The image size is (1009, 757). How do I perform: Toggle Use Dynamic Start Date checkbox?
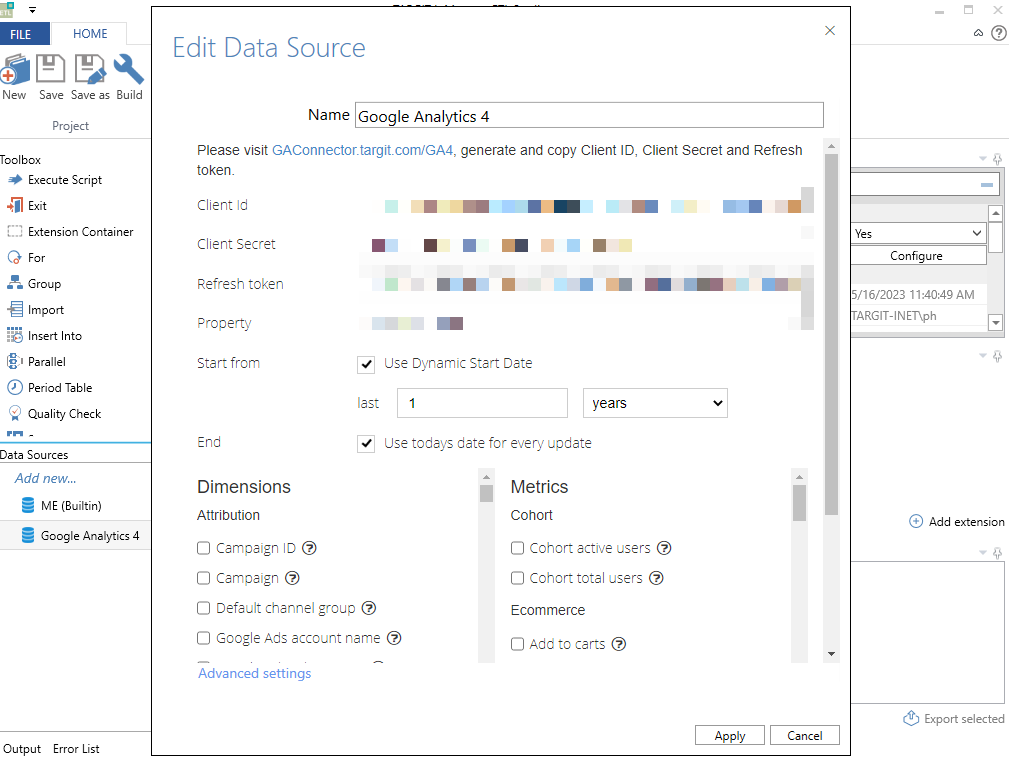click(366, 365)
